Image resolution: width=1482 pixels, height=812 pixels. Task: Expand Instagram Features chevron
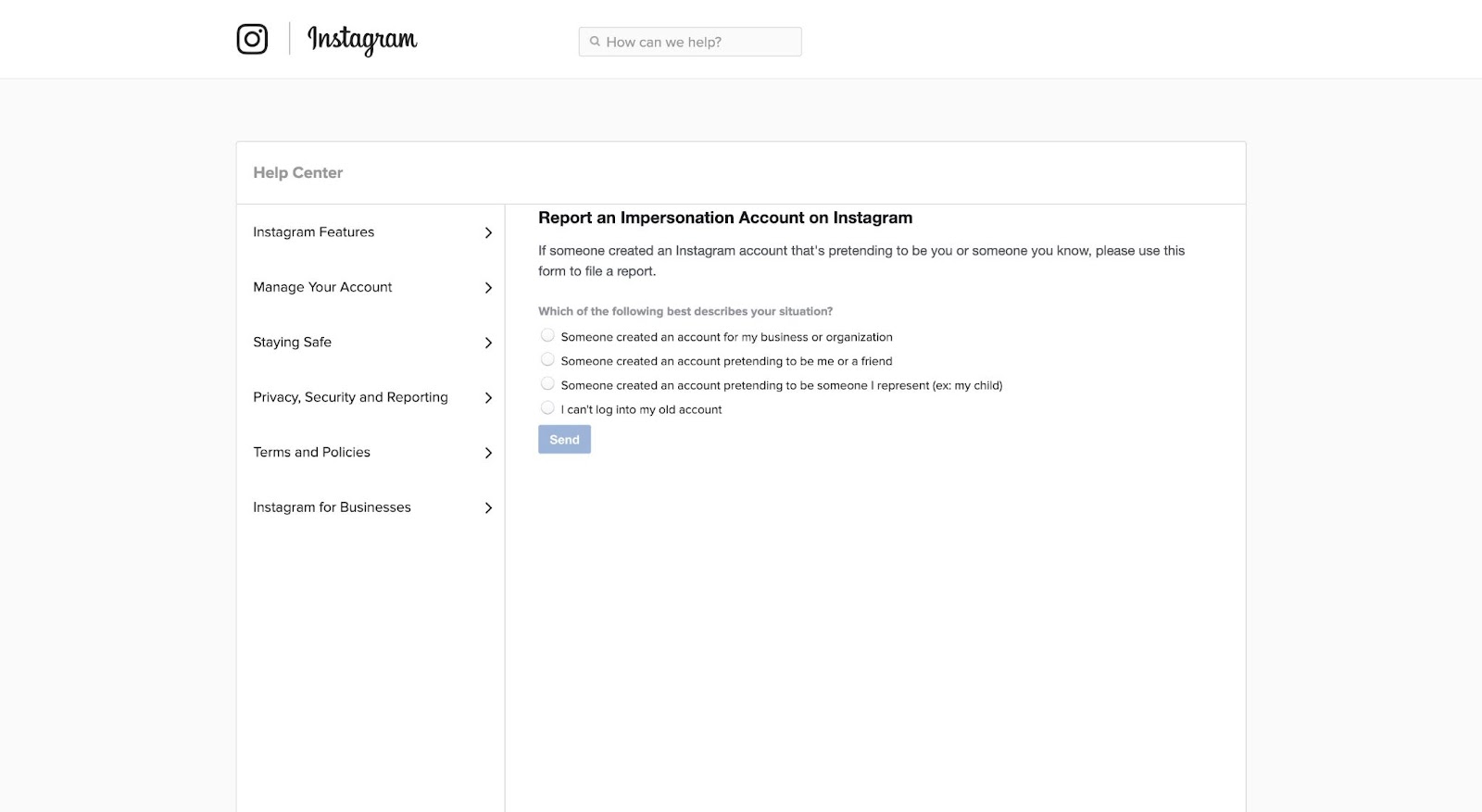coord(488,232)
